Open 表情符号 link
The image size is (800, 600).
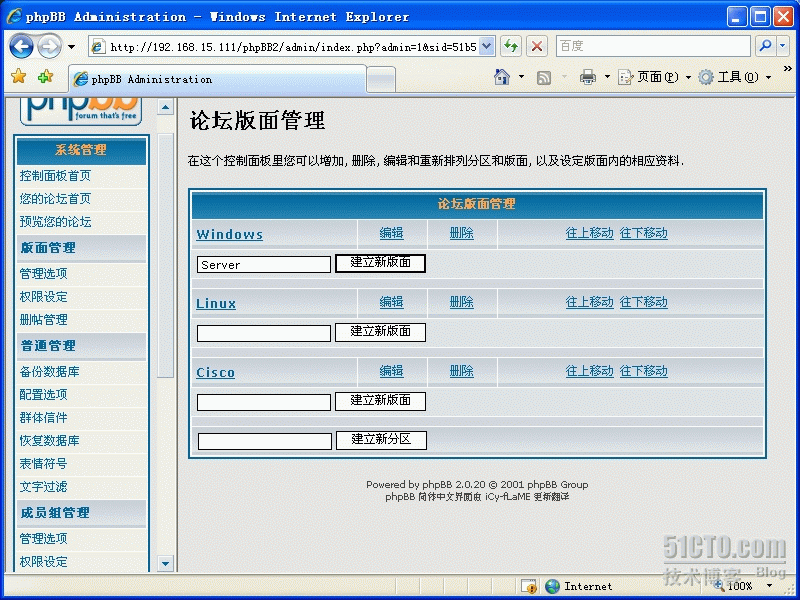[43, 464]
